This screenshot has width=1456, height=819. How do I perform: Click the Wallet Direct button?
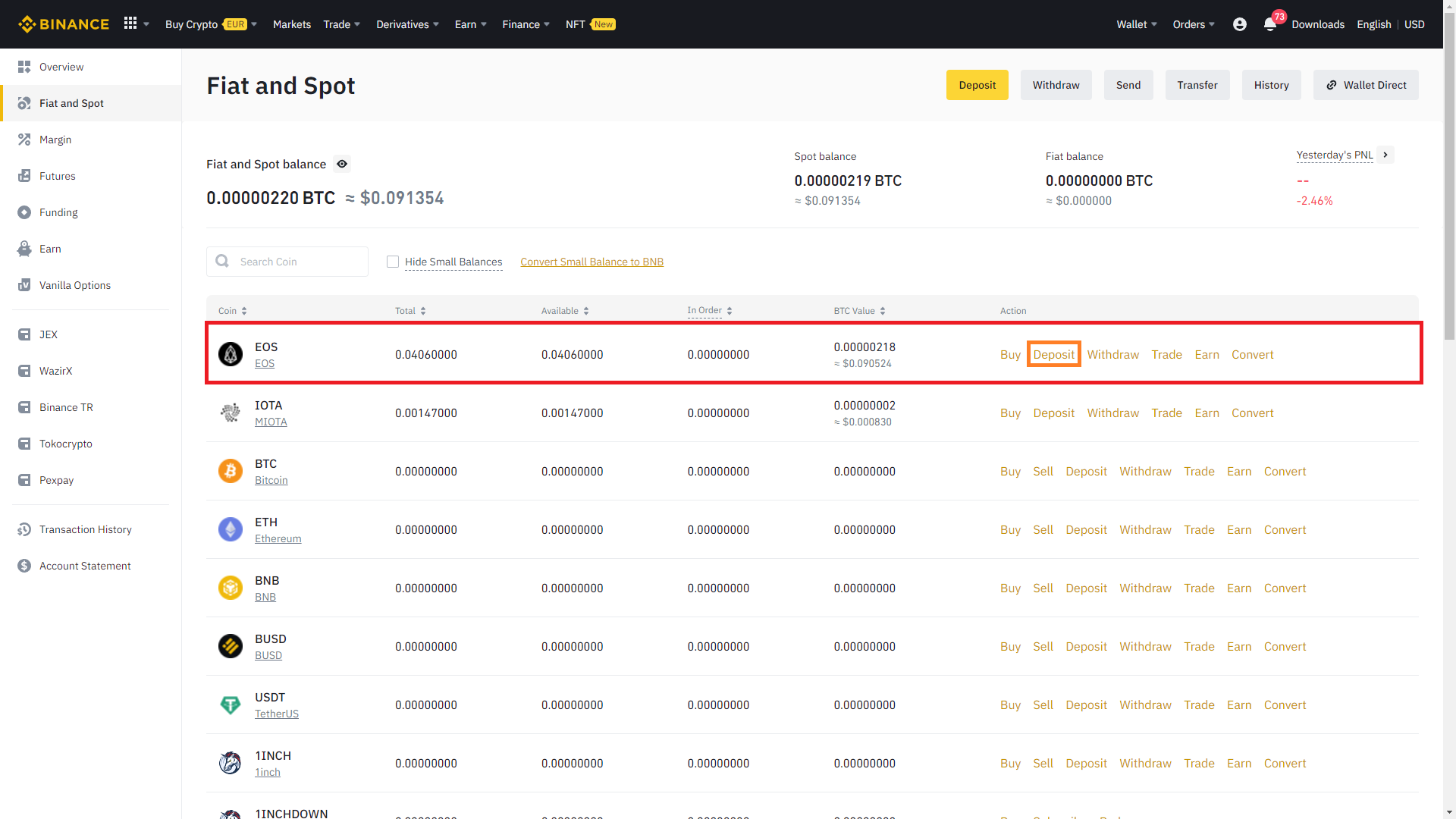click(1366, 85)
